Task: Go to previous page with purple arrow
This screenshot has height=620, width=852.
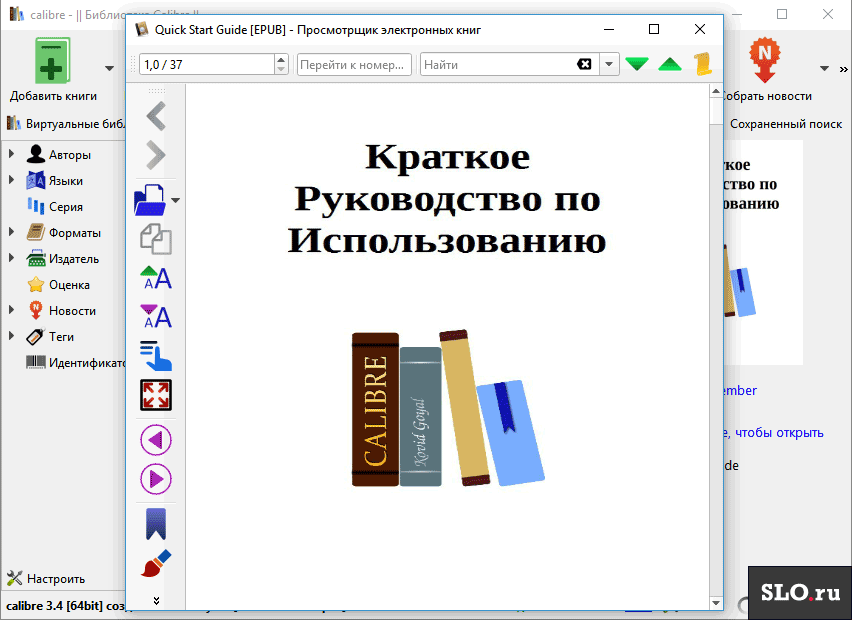Action: point(156,440)
